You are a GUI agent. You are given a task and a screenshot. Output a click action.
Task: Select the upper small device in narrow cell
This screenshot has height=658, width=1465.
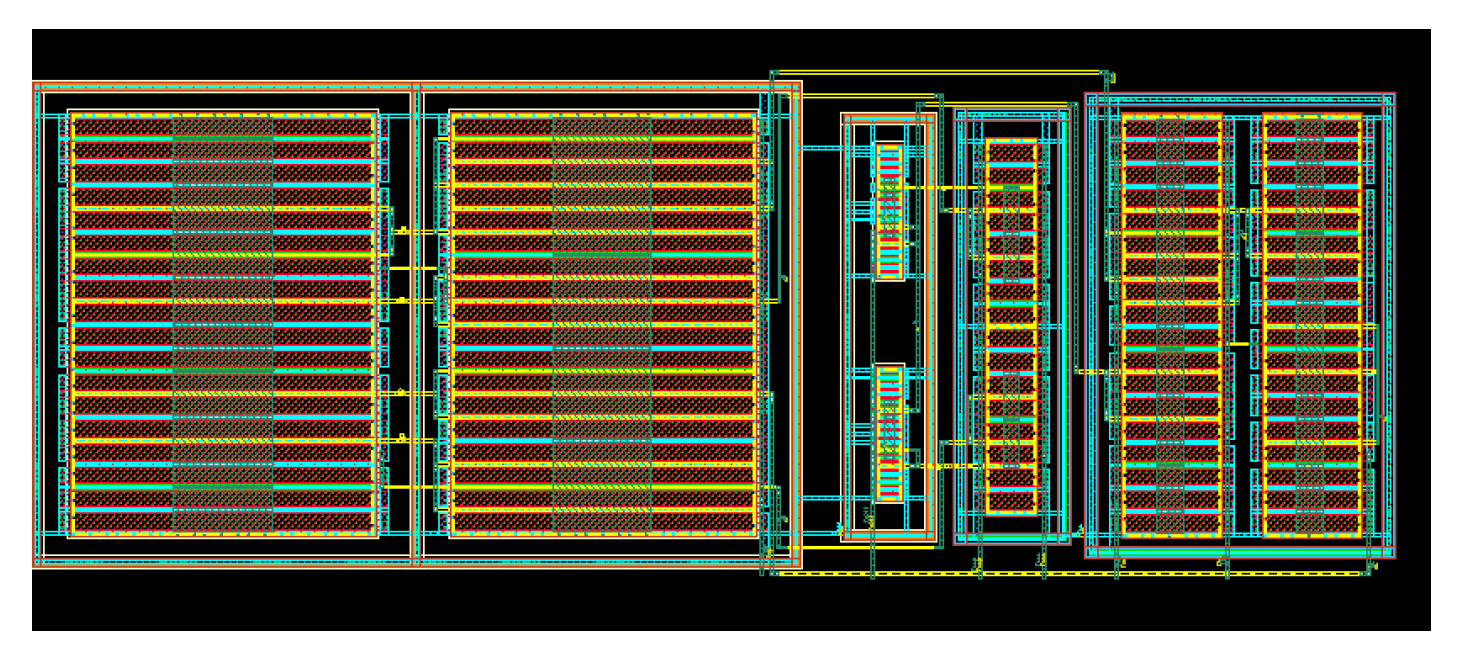[889, 211]
